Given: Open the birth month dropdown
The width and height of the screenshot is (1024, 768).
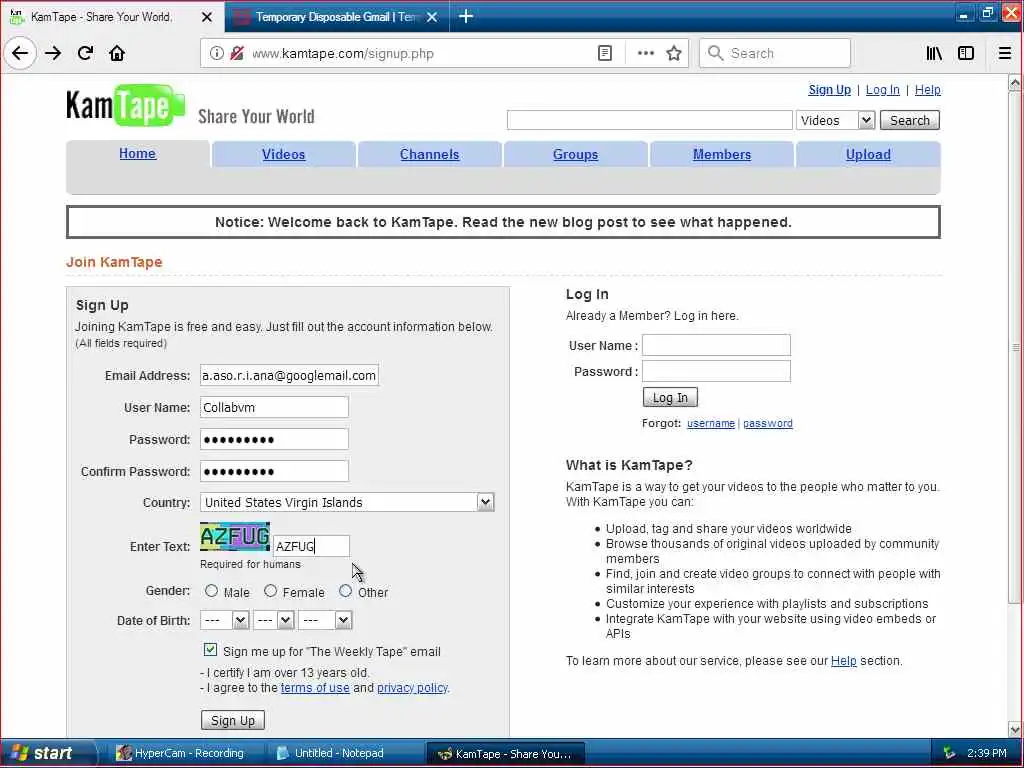Looking at the screenshot, I should tap(224, 620).
